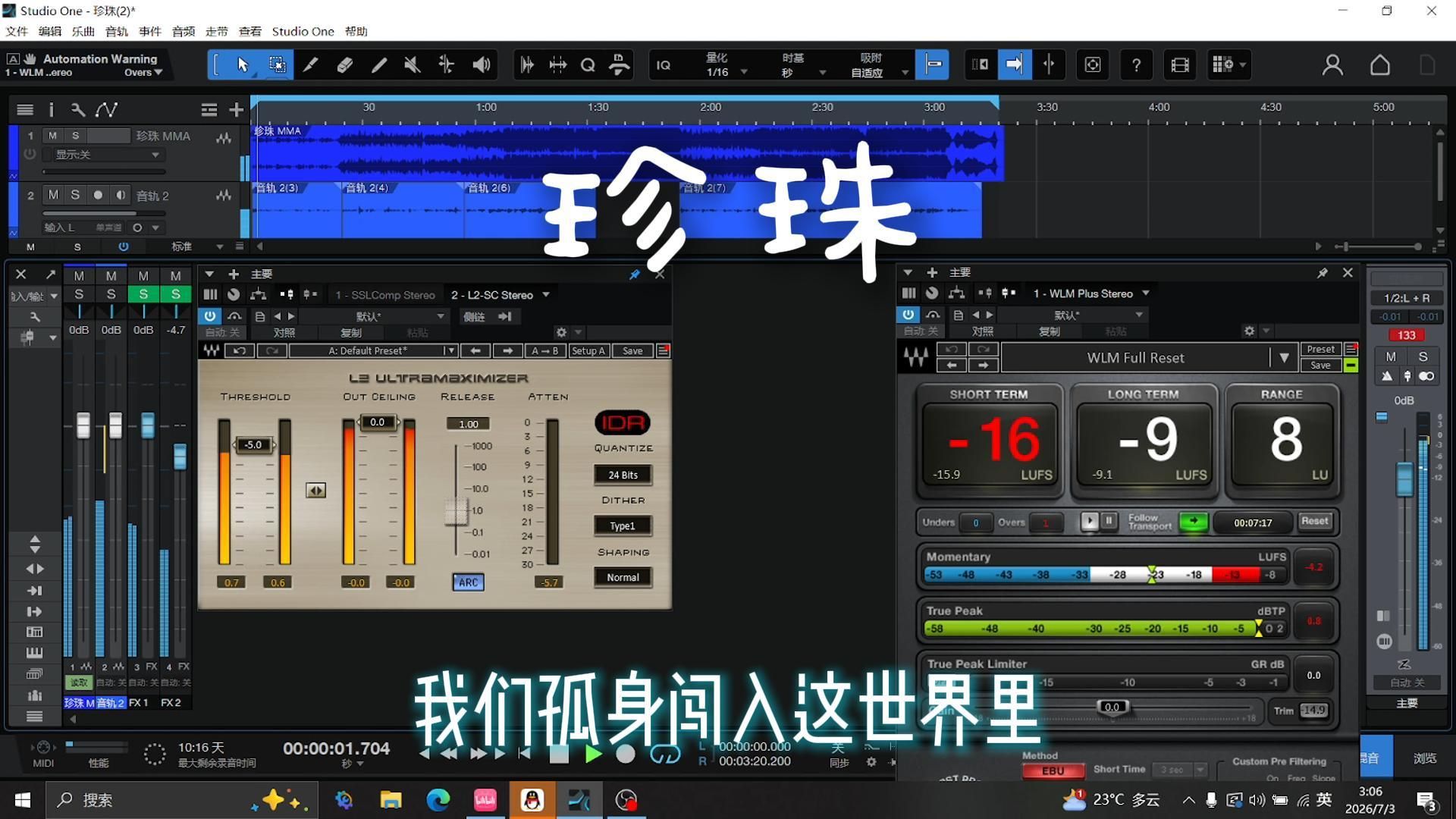Toggle Autoscroll arrow button in toolbar
Viewport: 1456px width, 819px height.
pos(1014,64)
